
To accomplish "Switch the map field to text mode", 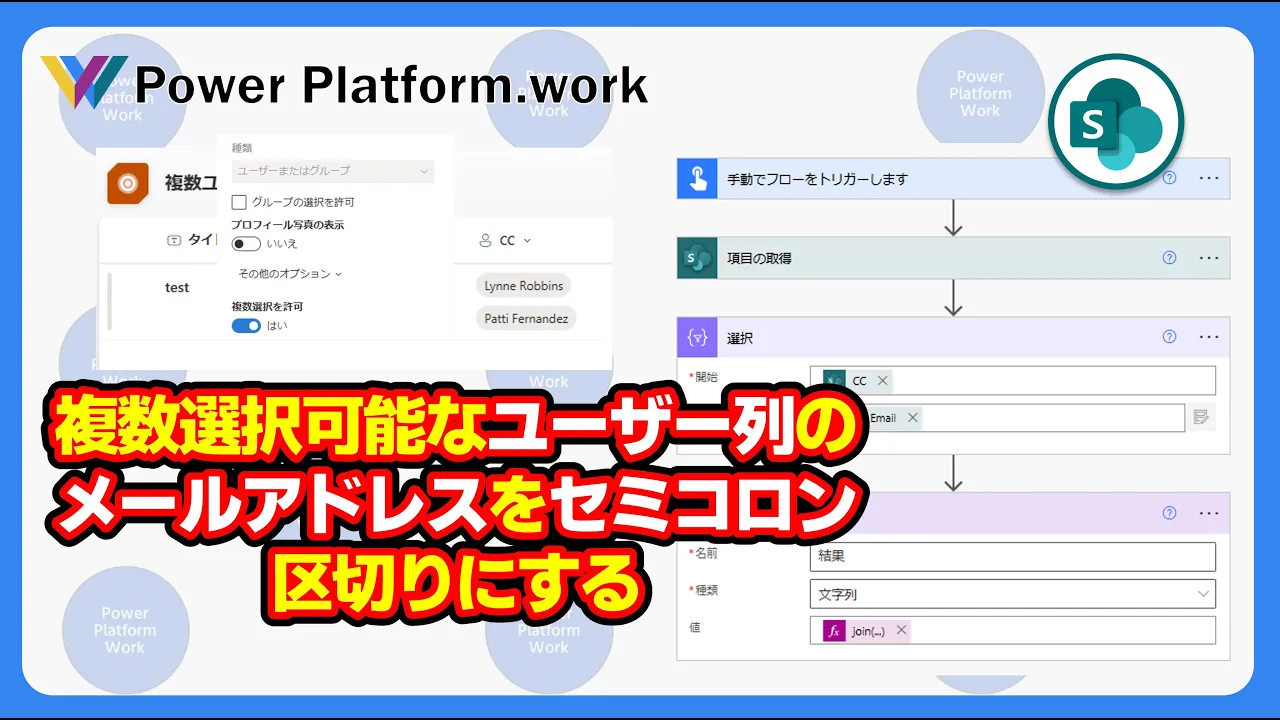I will tap(1202, 418).
